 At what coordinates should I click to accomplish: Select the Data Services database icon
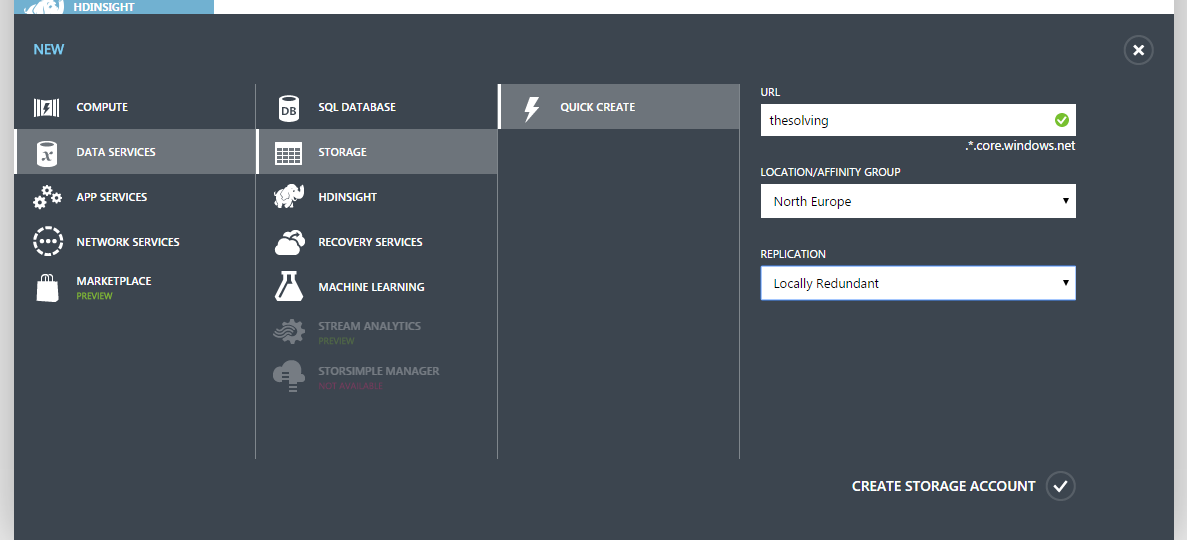pyautogui.click(x=47, y=152)
